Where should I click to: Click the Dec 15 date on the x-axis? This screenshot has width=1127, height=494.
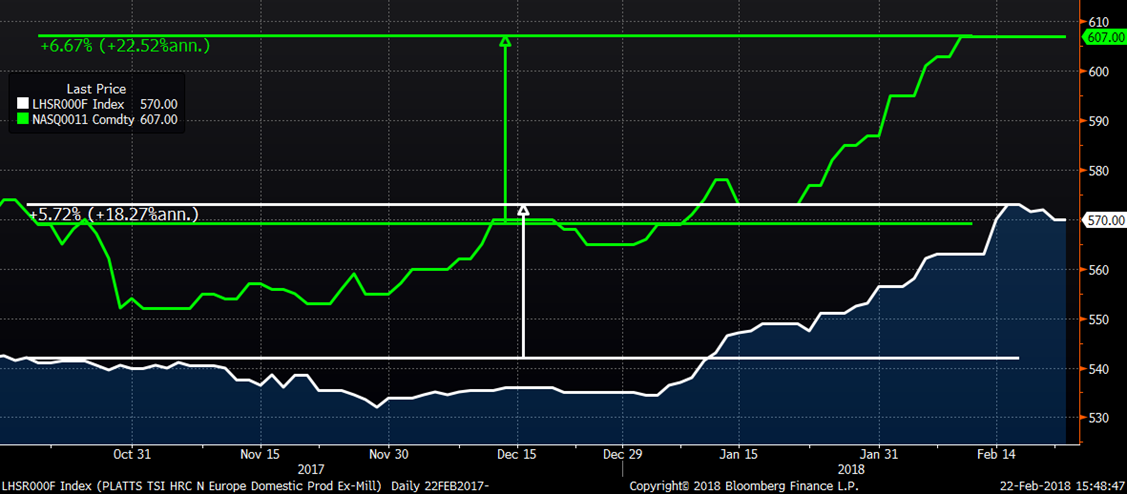coord(517,453)
